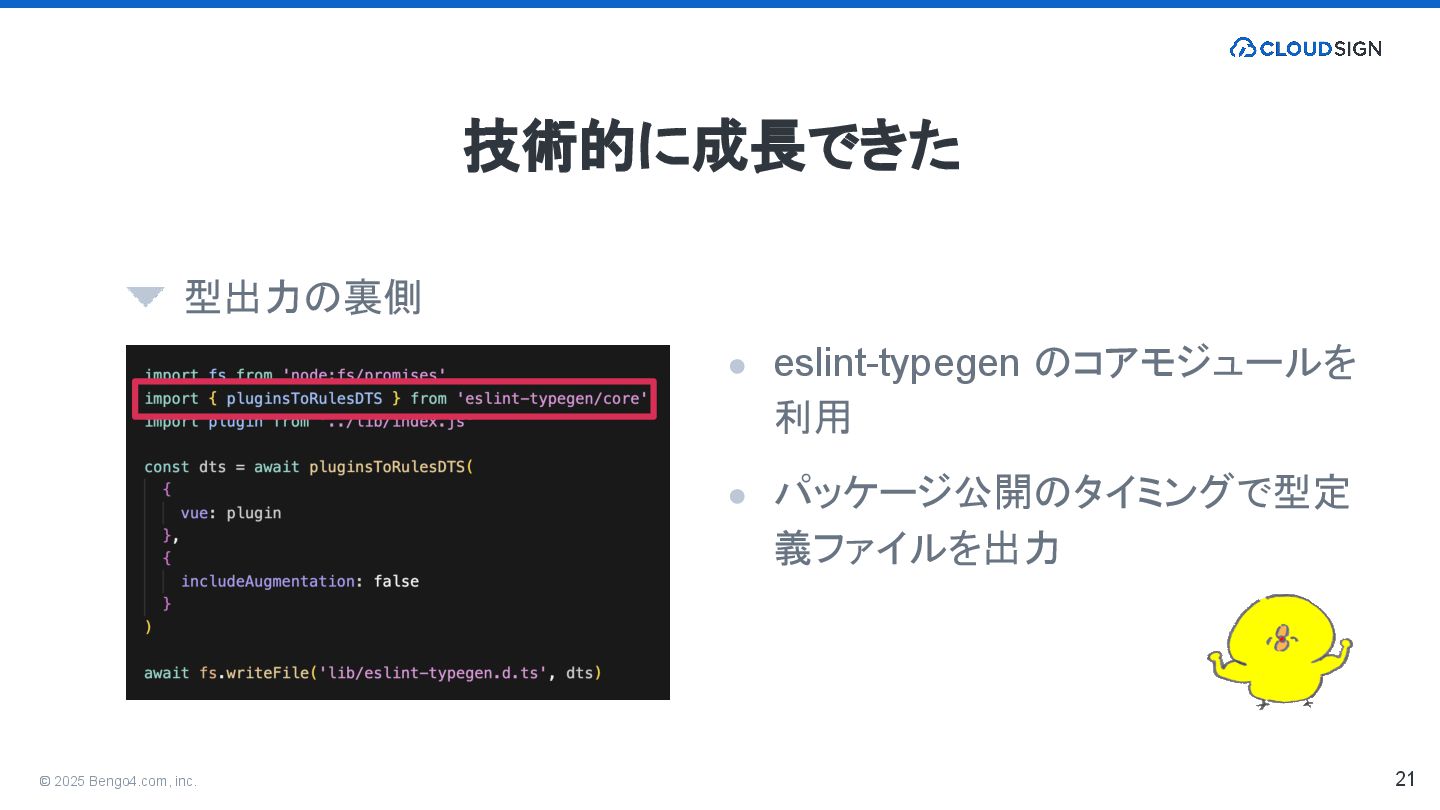Click the fs.writeFile code line
The width and height of the screenshot is (1440, 810).
coord(373,673)
